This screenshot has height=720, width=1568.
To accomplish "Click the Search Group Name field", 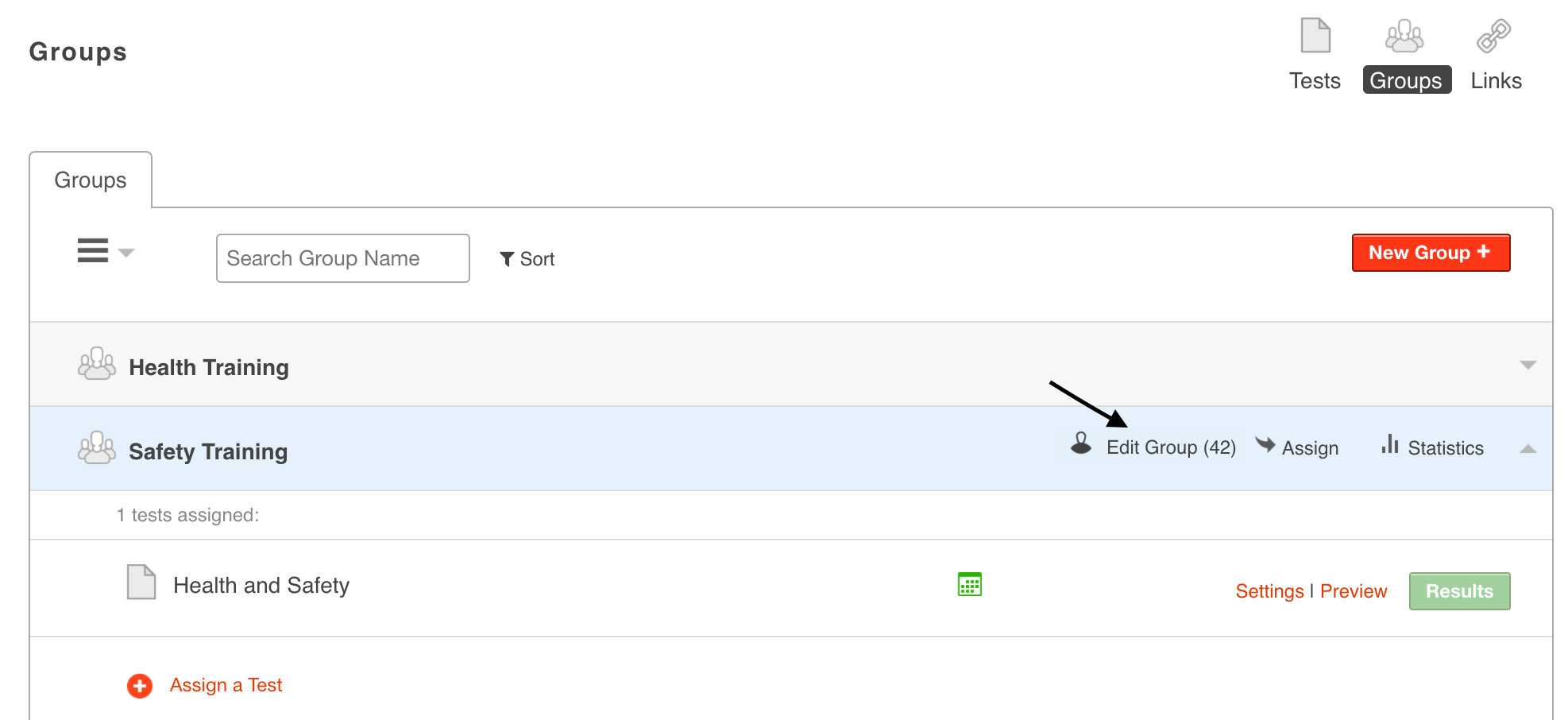I will tap(342, 258).
